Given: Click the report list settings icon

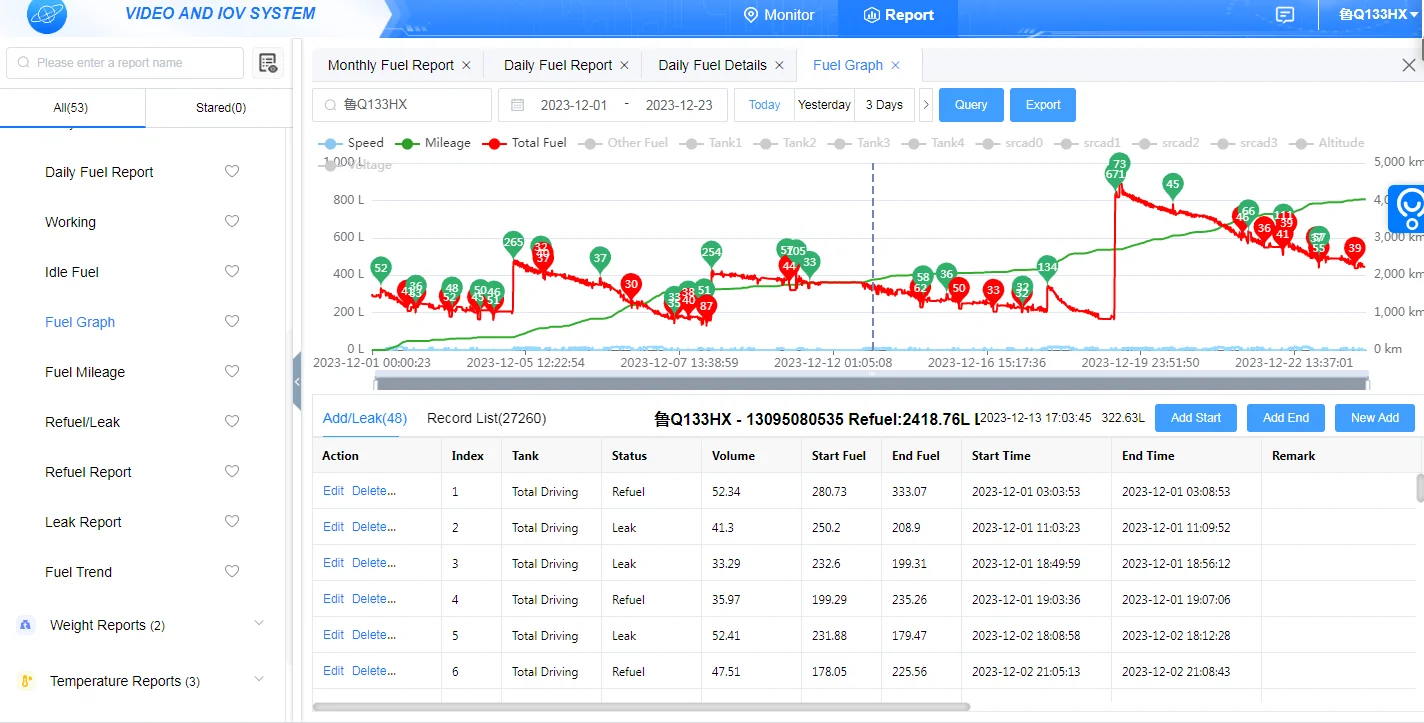Looking at the screenshot, I should [x=267, y=63].
